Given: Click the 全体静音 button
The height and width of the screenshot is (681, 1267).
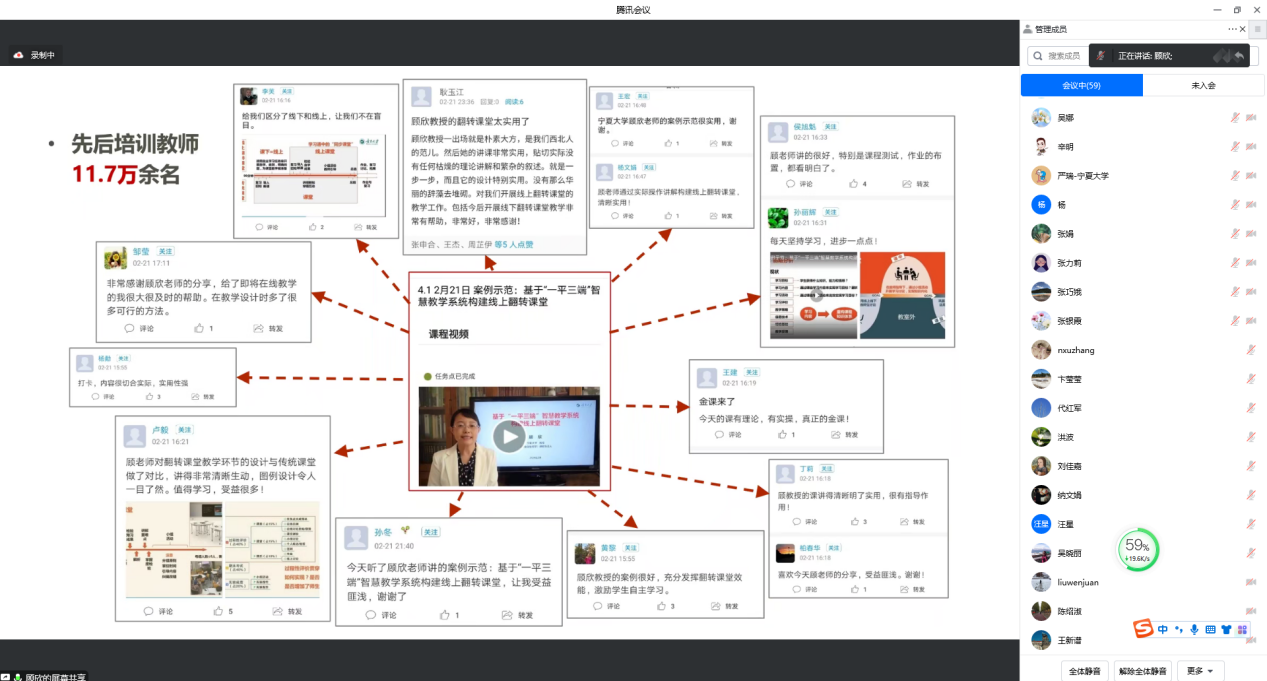Looking at the screenshot, I should (x=1084, y=670).
